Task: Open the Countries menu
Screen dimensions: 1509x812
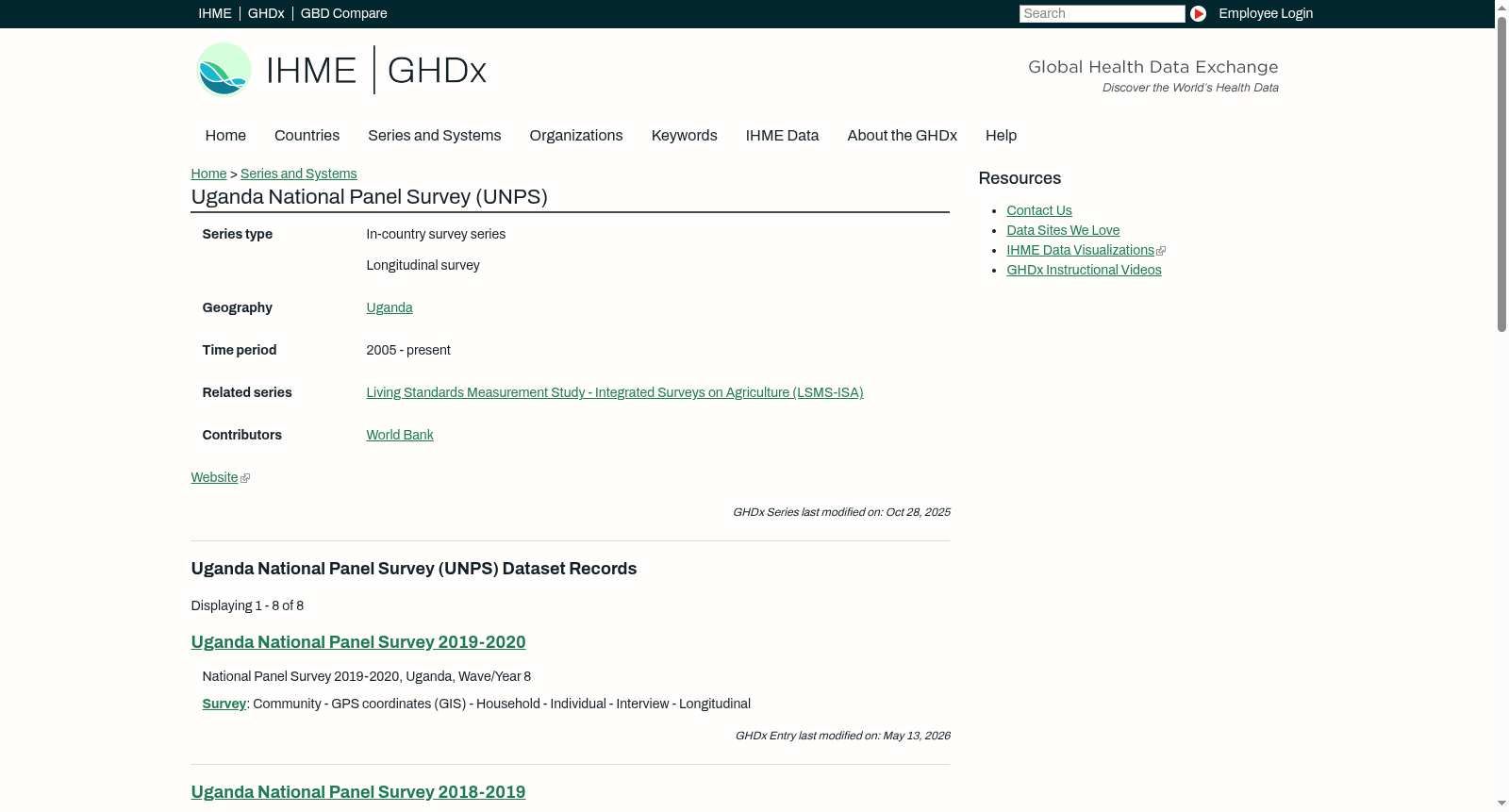Action: (307, 136)
